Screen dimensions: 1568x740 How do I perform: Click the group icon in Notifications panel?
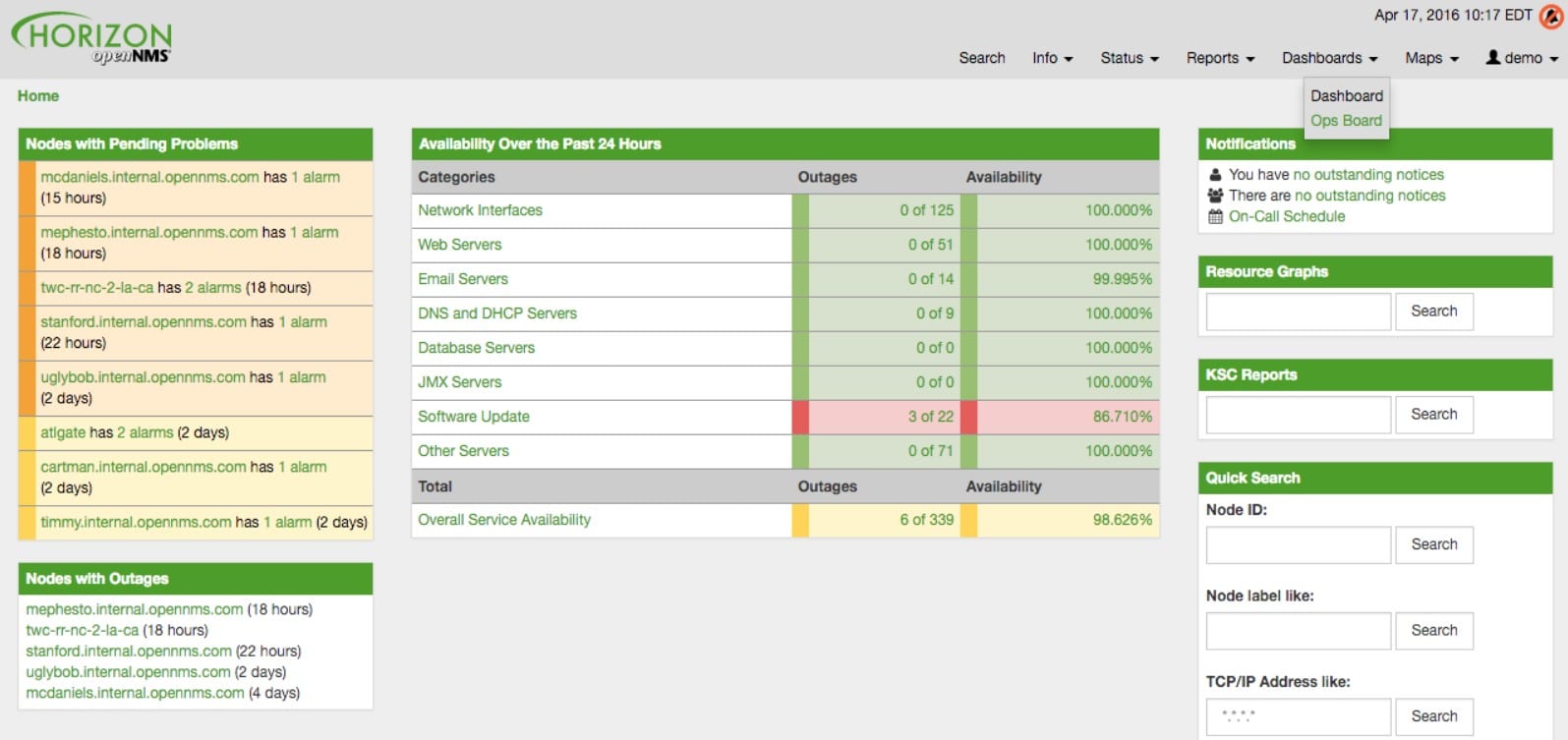(1215, 196)
